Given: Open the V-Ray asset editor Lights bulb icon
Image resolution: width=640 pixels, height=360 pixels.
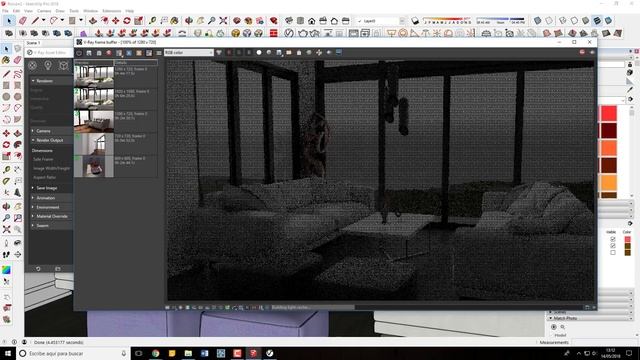Looking at the screenshot, I should click(48, 65).
